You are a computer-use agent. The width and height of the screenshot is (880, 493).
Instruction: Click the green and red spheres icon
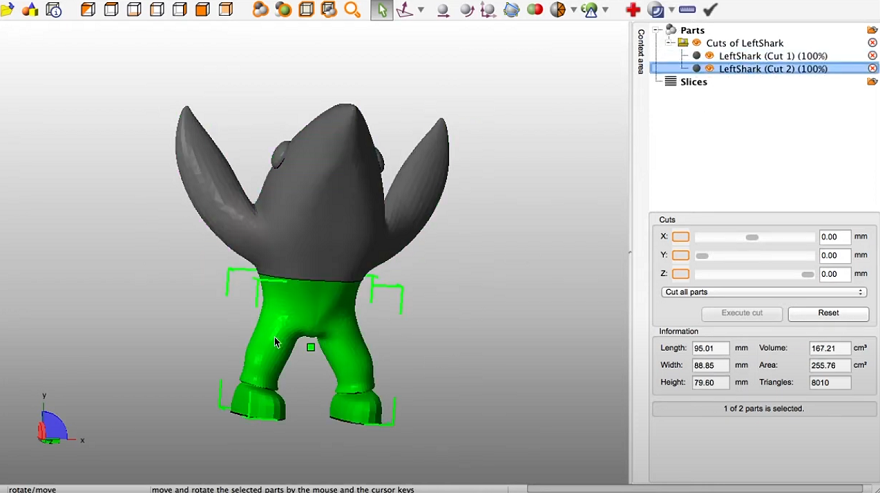[x=535, y=10]
